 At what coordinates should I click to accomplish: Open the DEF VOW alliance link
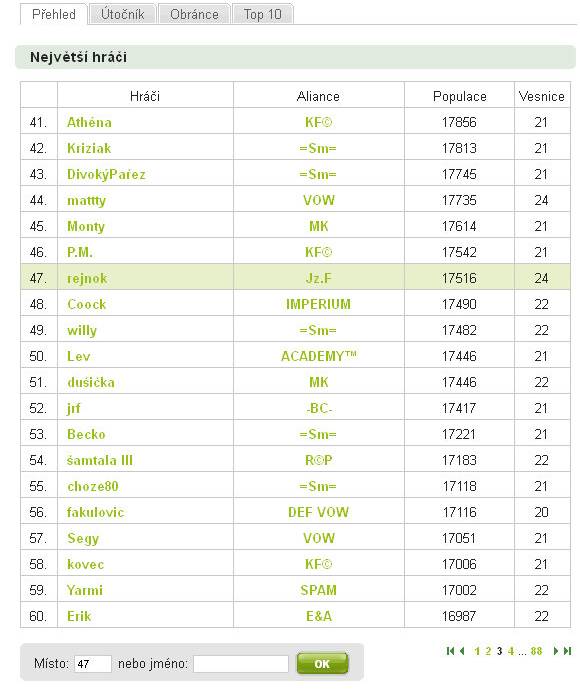[318, 512]
